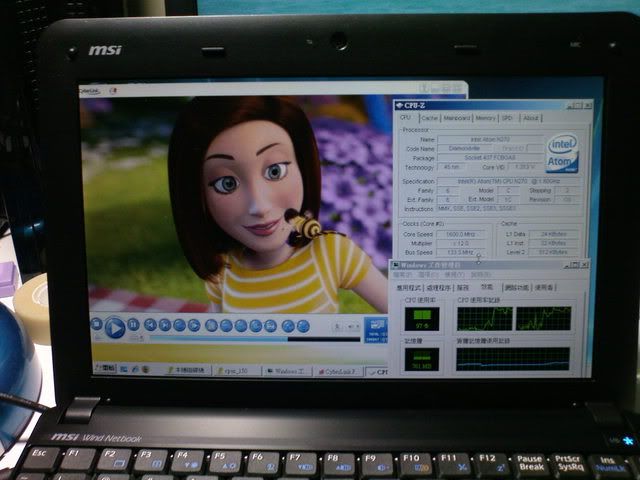This screenshot has width=640, height=480.
Task: Click the CyberLink logo in player title bar
Action: click(x=89, y=91)
